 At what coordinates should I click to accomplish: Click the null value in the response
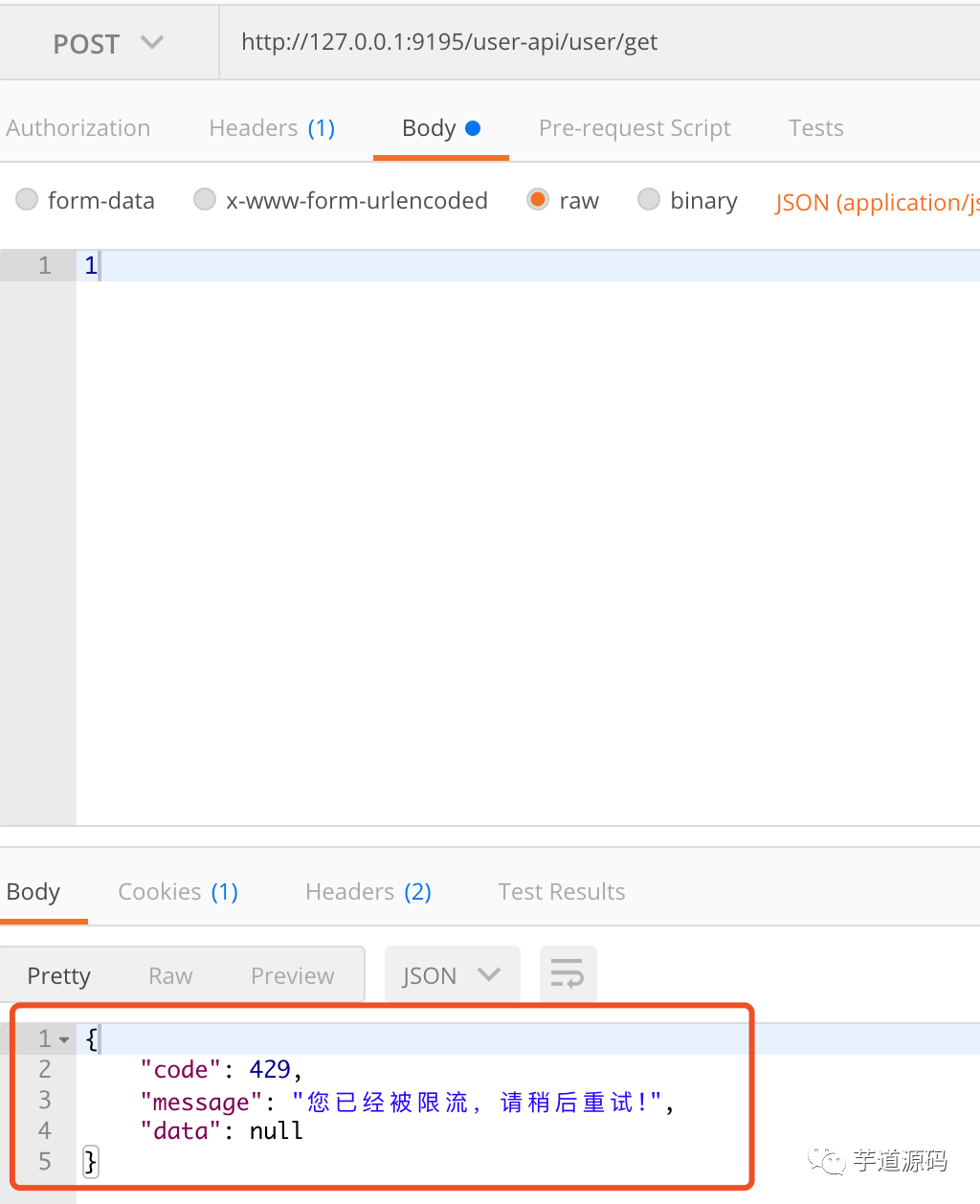coord(277,1131)
